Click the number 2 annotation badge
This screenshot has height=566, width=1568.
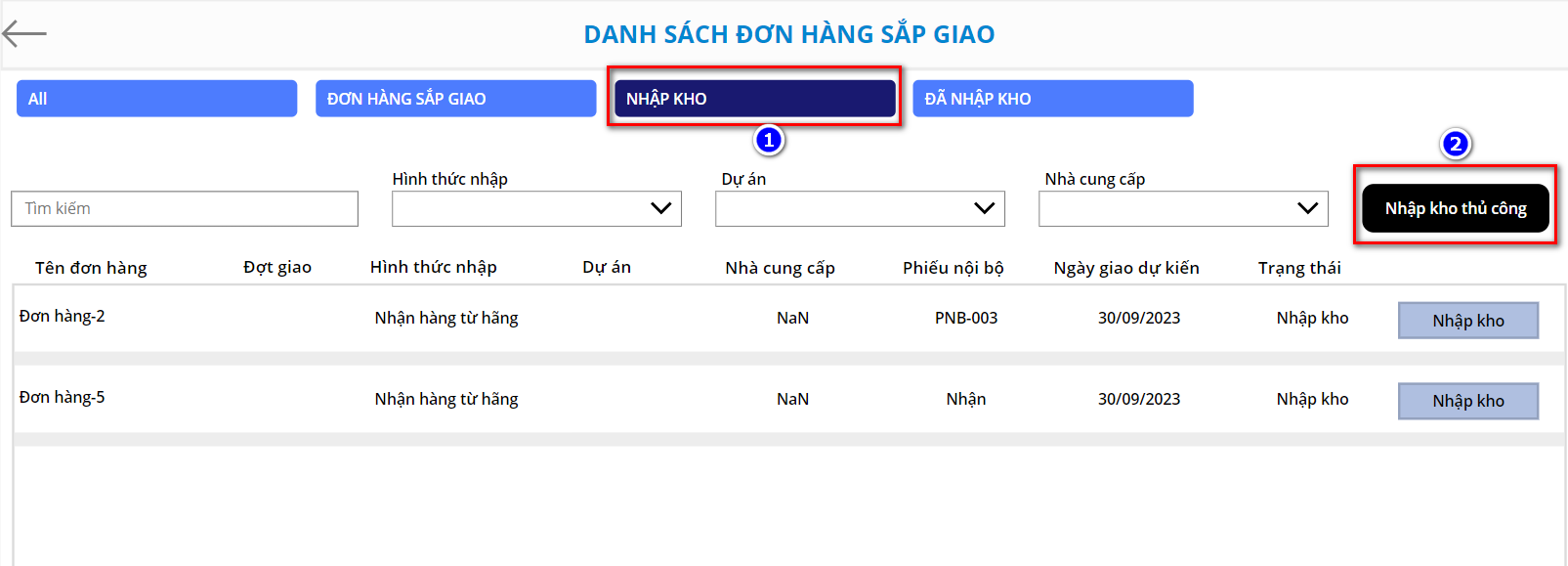(x=1455, y=145)
